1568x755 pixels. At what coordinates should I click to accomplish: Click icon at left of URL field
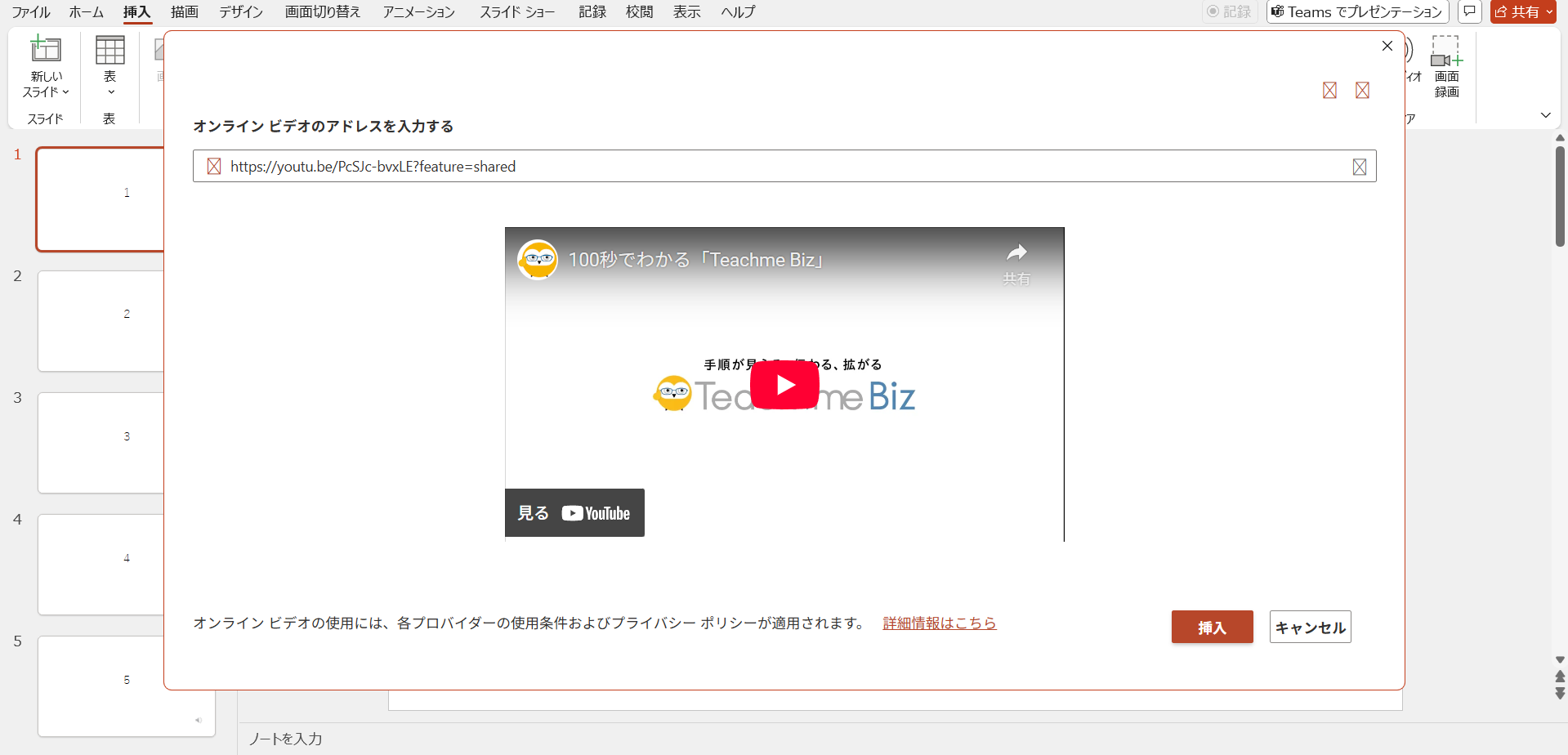point(214,167)
